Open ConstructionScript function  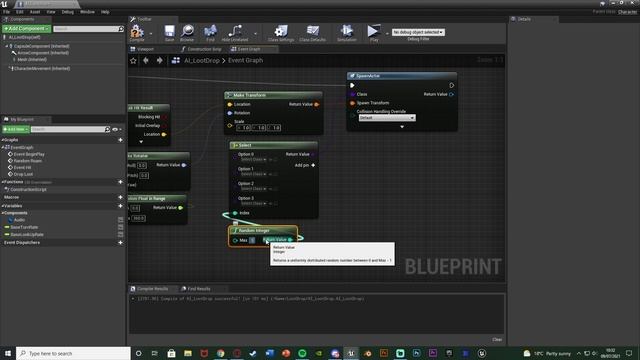[x=28, y=190]
